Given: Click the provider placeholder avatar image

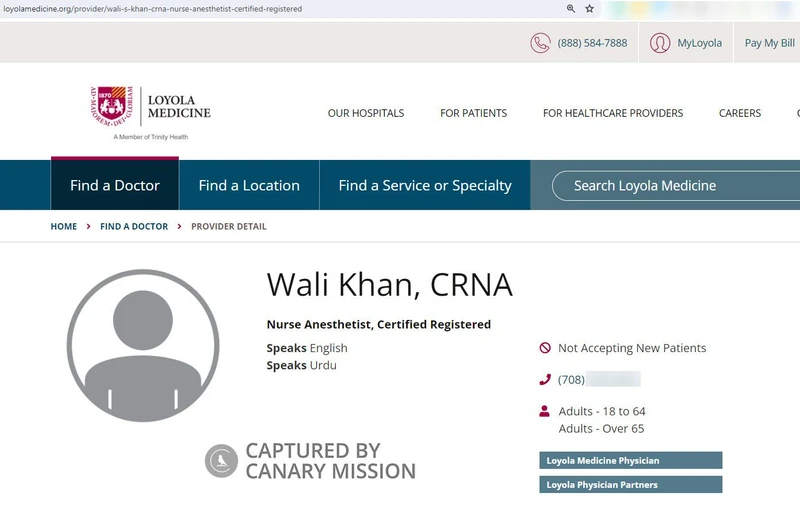Looking at the screenshot, I should pyautogui.click(x=143, y=346).
